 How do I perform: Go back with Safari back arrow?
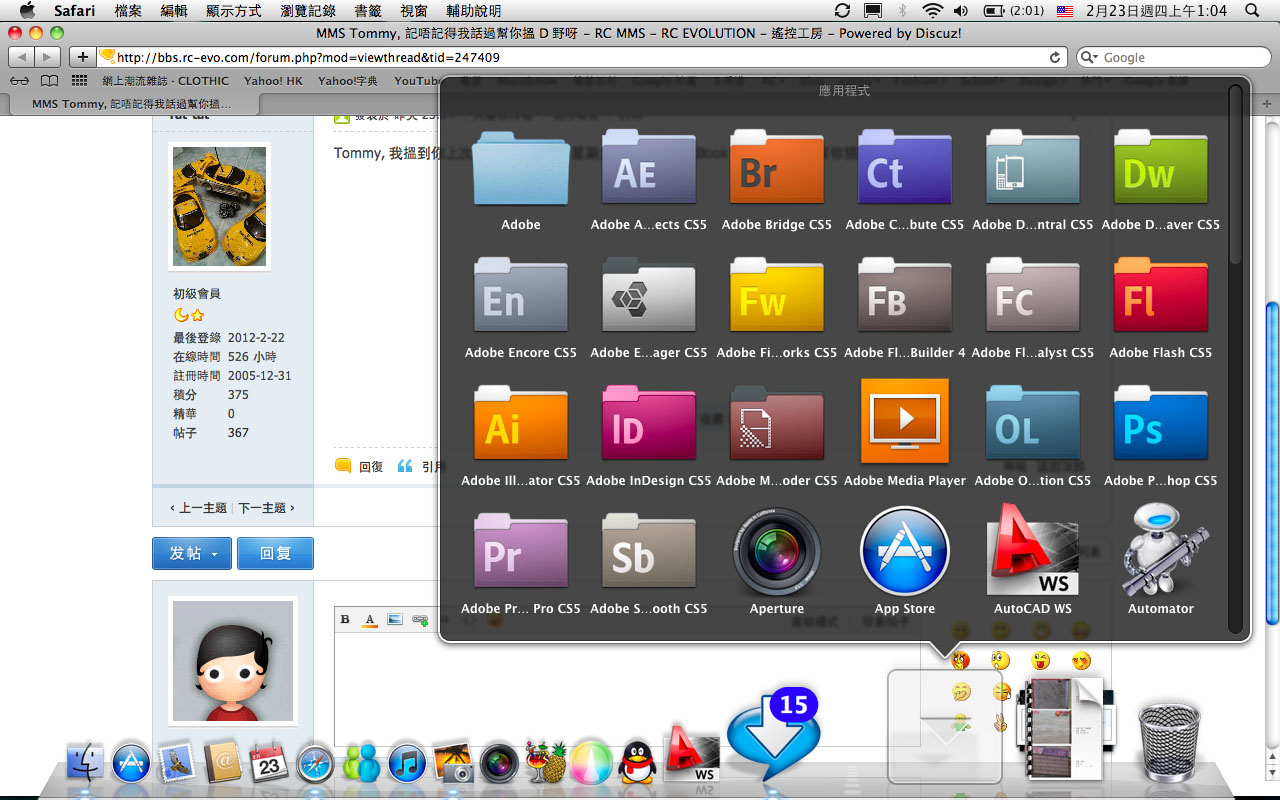click(21, 57)
